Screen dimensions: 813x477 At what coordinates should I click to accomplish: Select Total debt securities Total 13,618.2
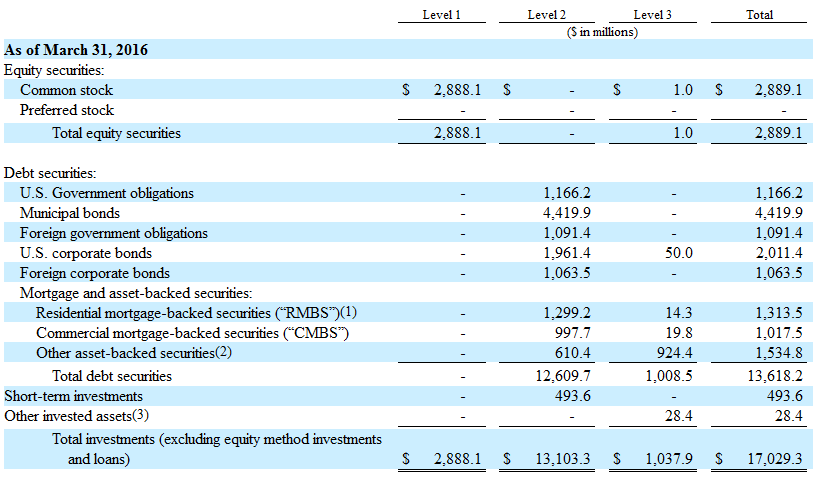point(775,376)
